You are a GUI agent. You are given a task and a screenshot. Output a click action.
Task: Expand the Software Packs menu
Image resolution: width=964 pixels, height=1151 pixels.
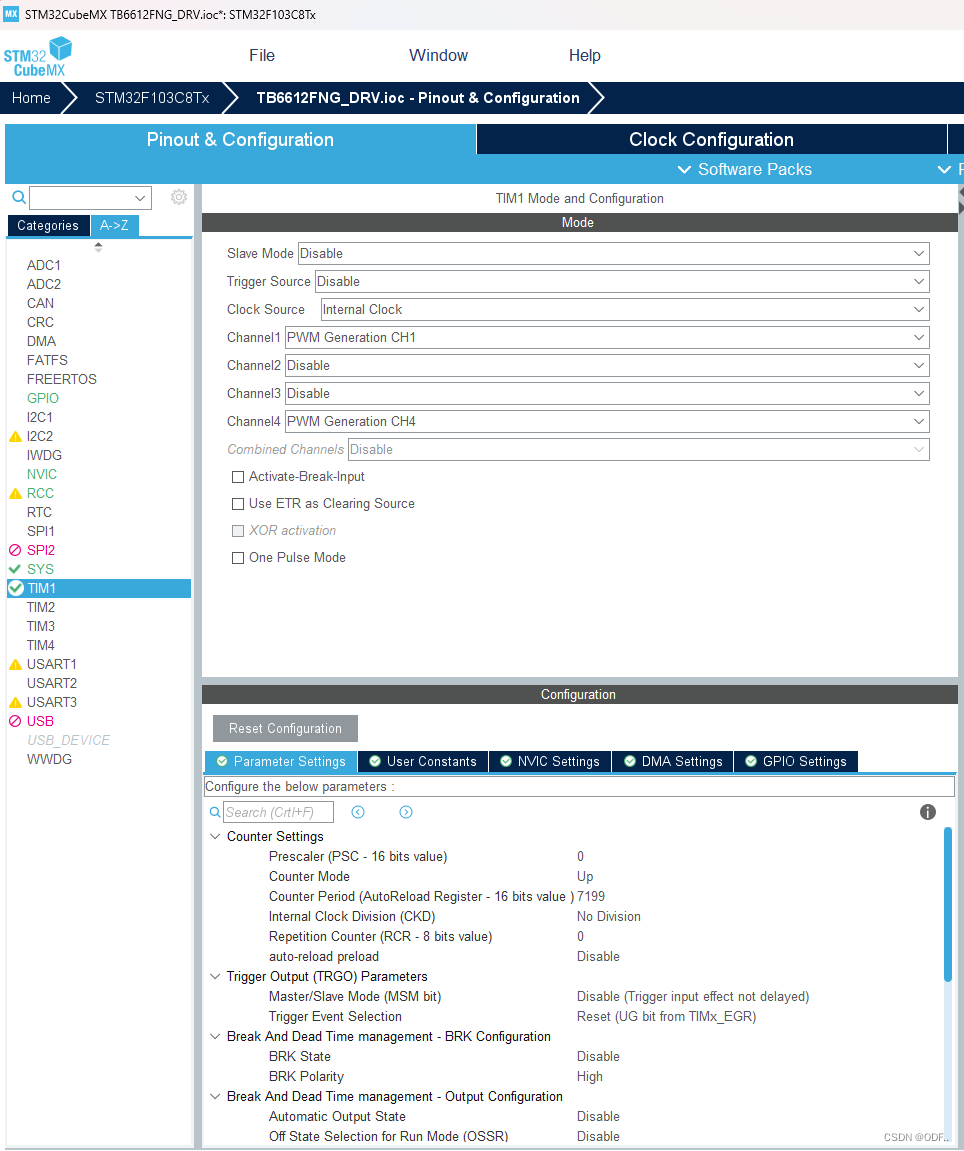744,170
